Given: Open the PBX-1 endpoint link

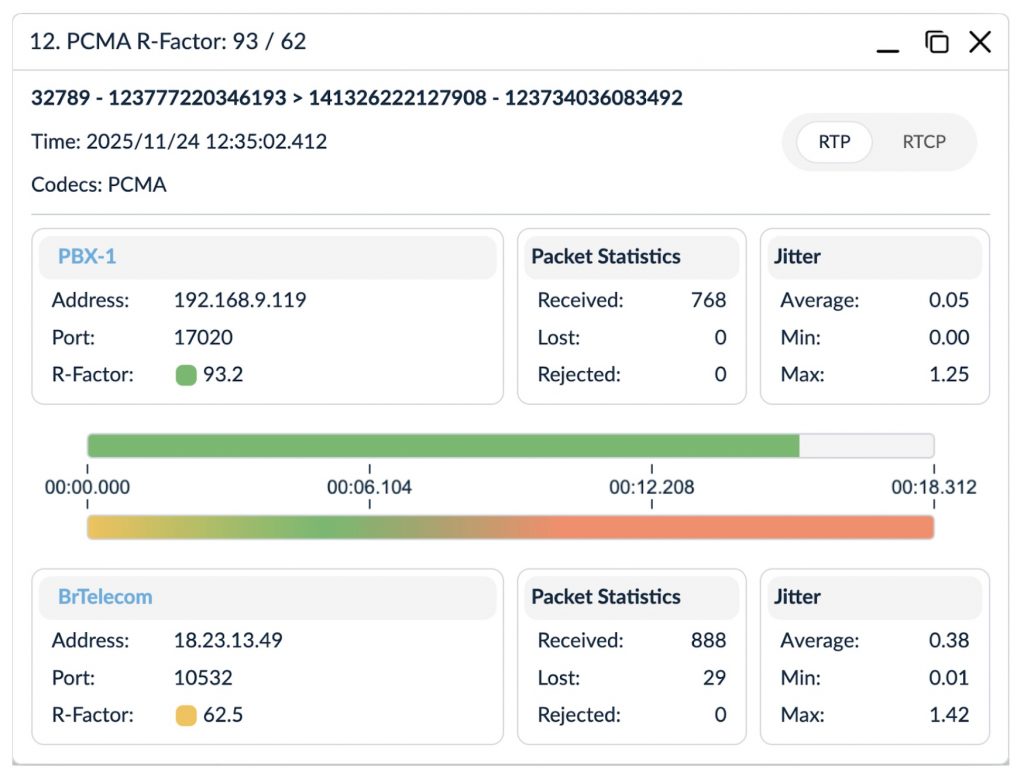Looking at the screenshot, I should [87, 257].
